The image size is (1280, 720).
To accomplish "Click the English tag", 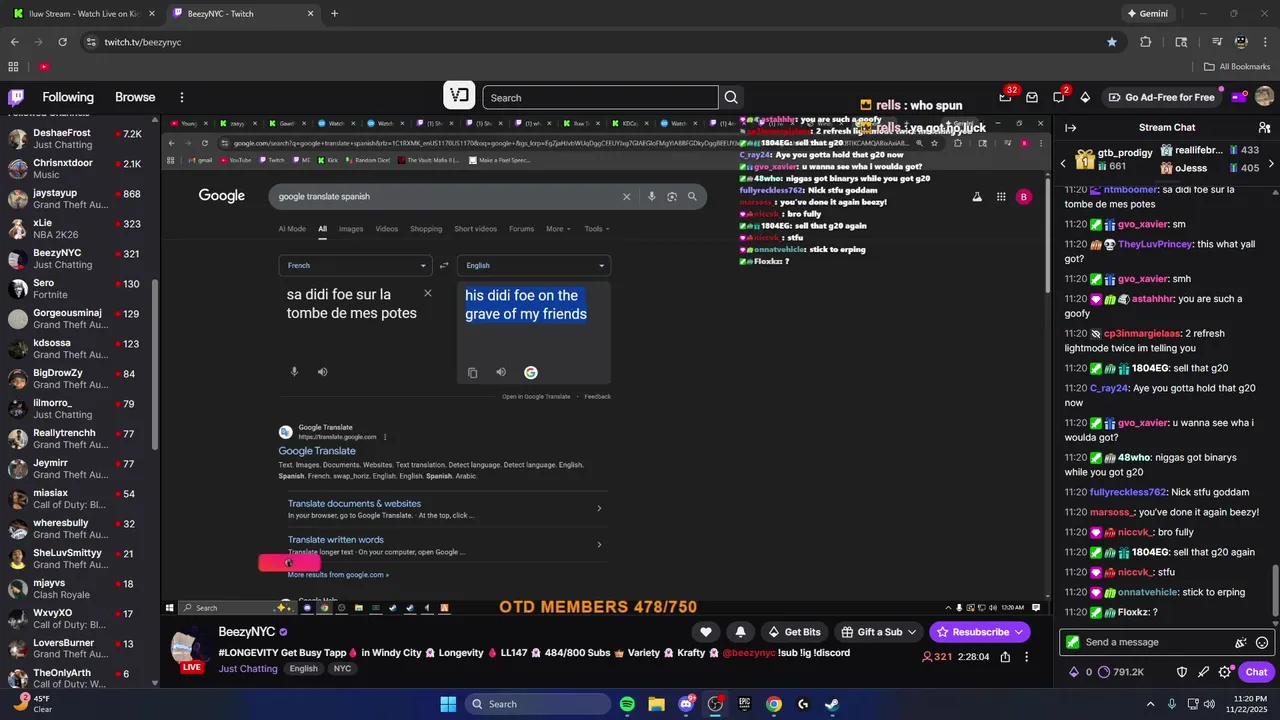I will click(303, 669).
